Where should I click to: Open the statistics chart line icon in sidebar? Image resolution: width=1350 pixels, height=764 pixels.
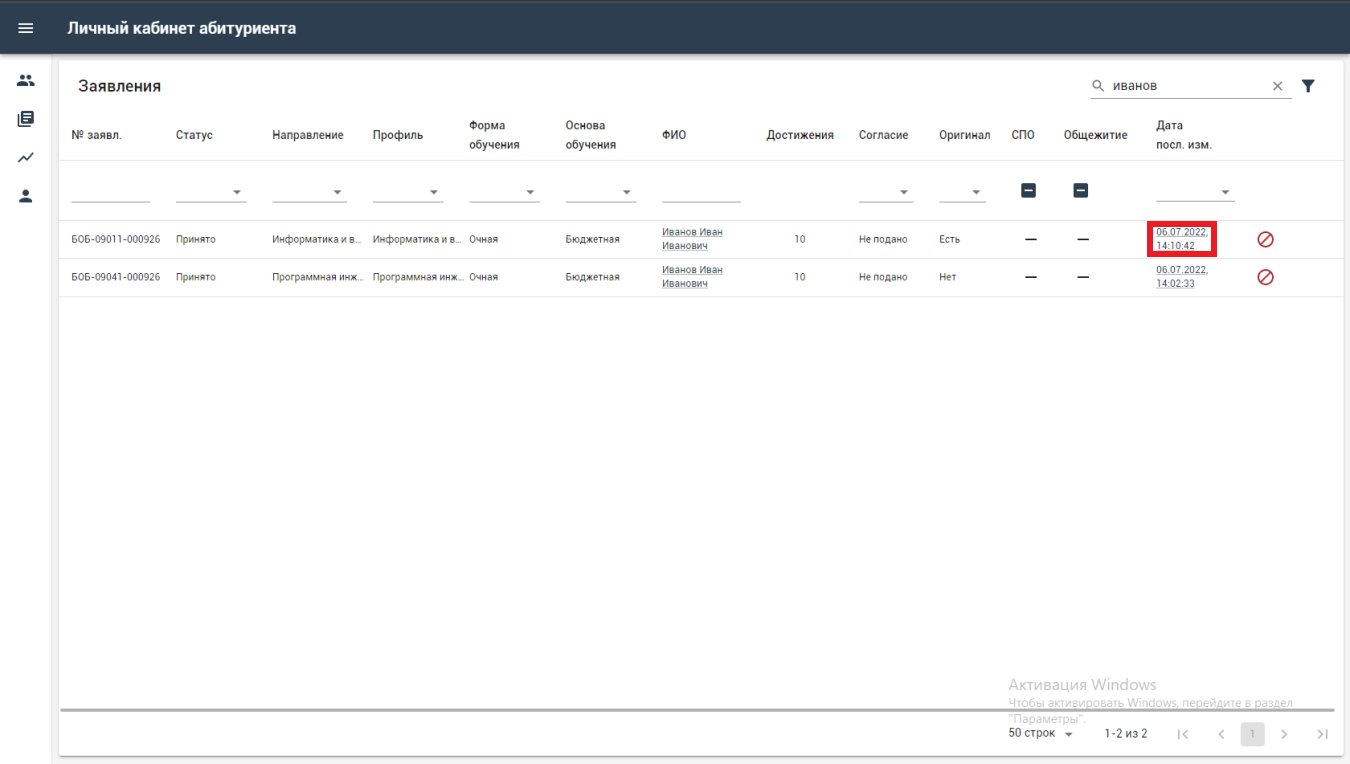26,158
